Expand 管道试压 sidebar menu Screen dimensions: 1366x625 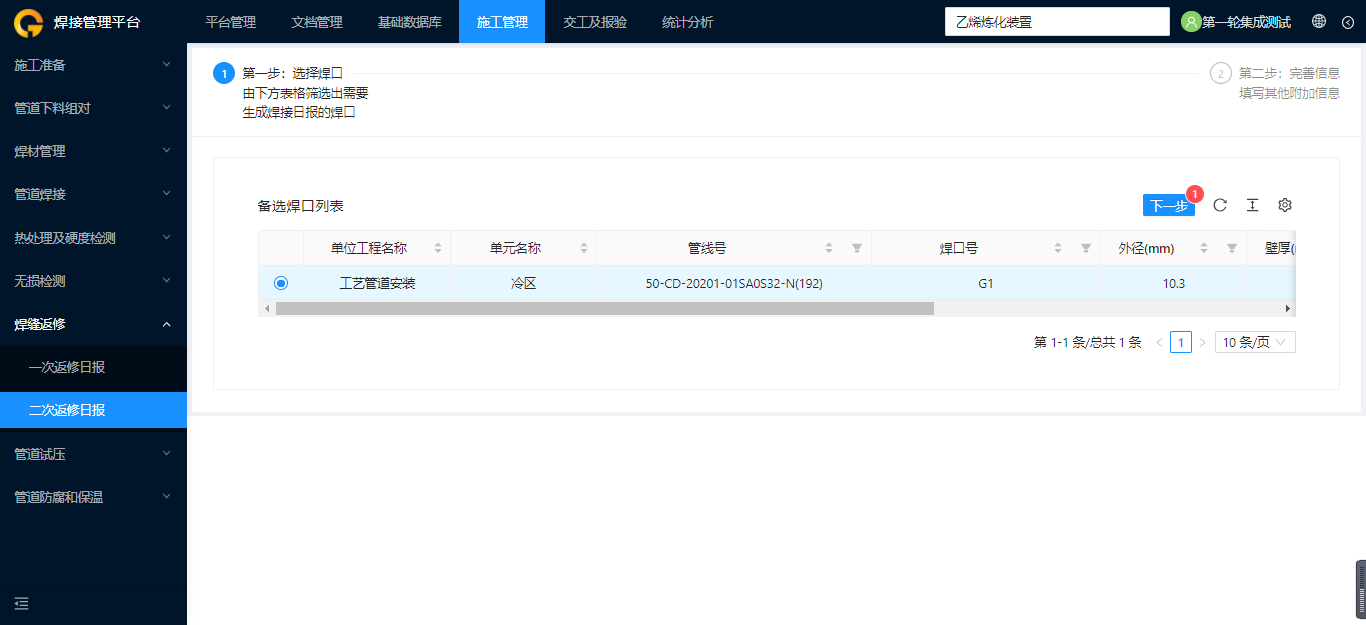coord(93,454)
